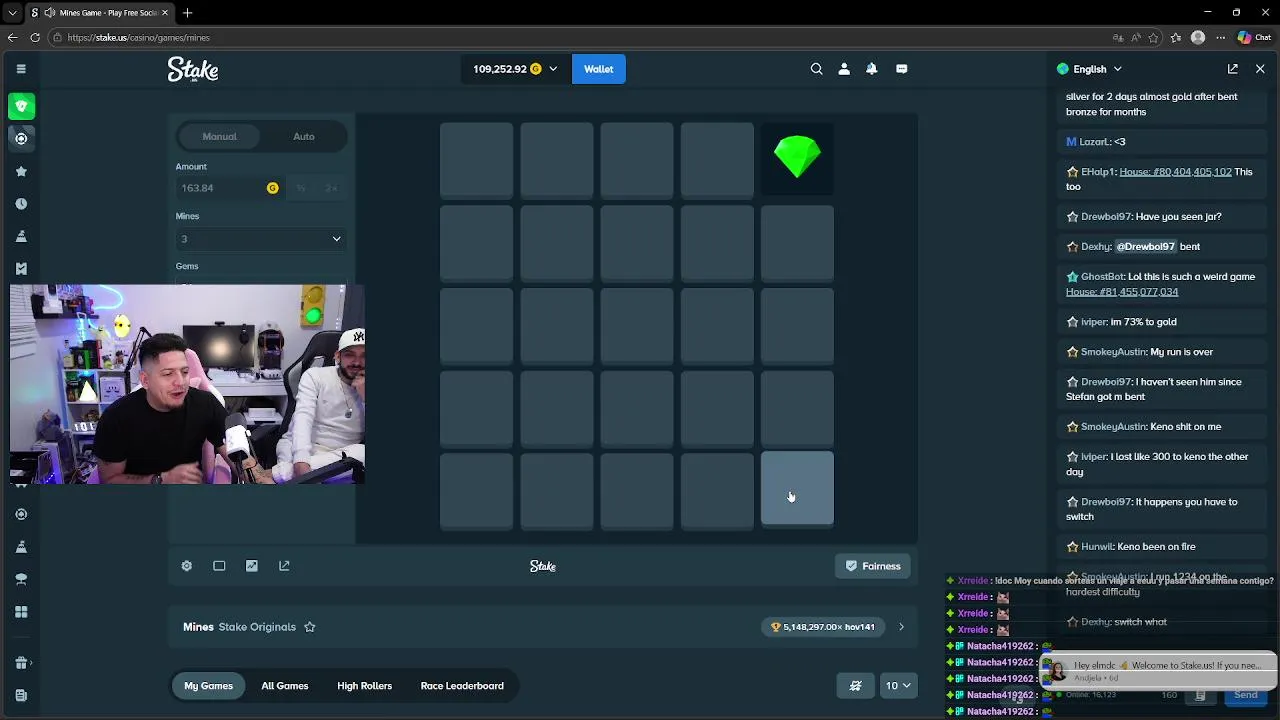The height and width of the screenshot is (720, 1280).
Task: Click the double amount 2× button
Action: pos(331,188)
